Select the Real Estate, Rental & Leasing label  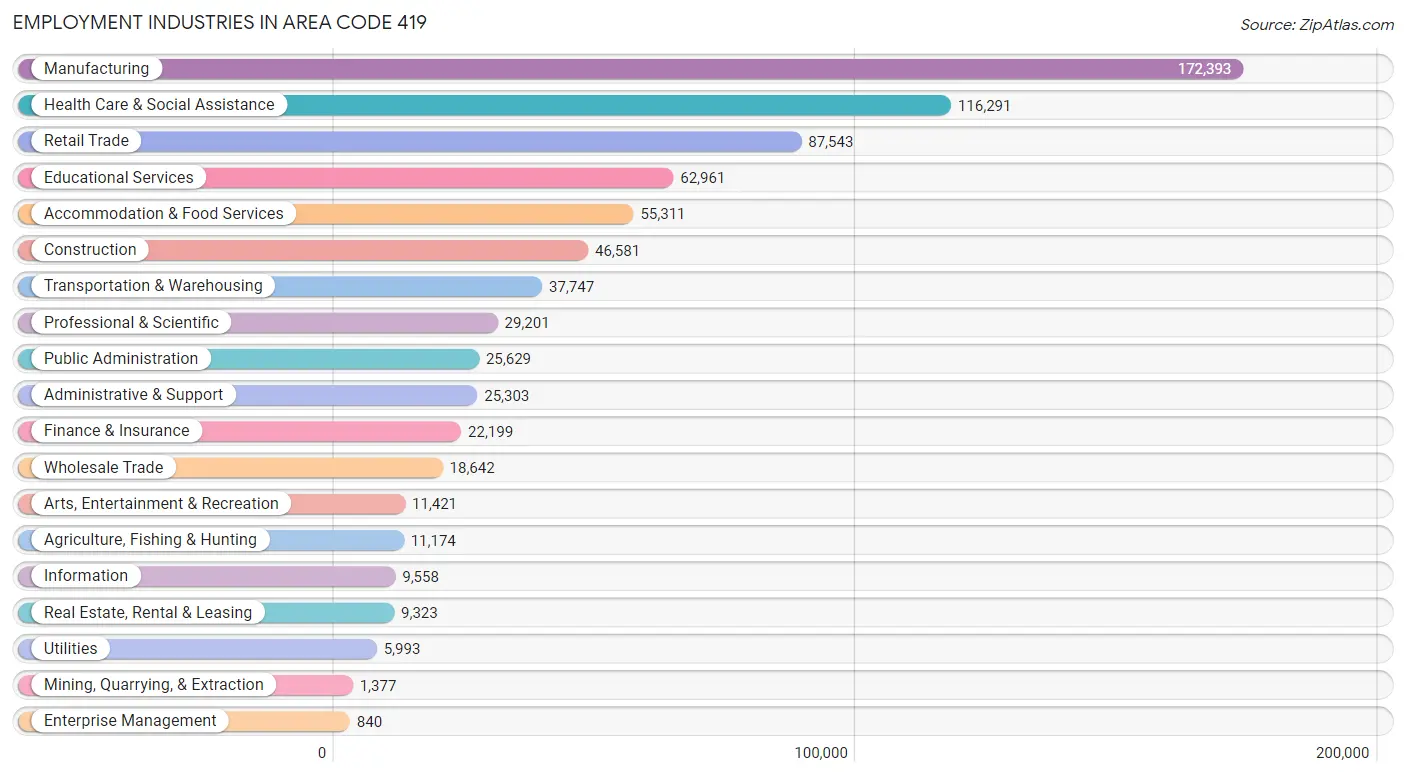[148, 612]
